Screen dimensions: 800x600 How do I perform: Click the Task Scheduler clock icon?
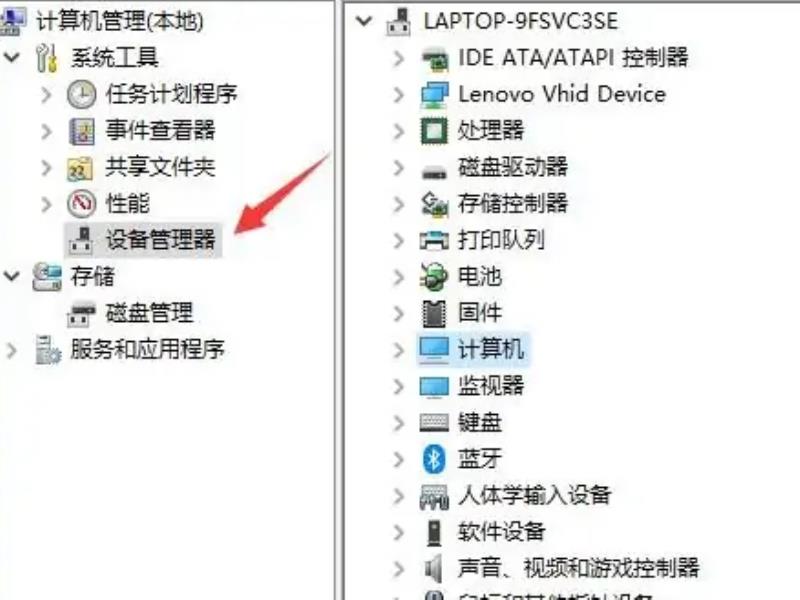[x=82, y=94]
